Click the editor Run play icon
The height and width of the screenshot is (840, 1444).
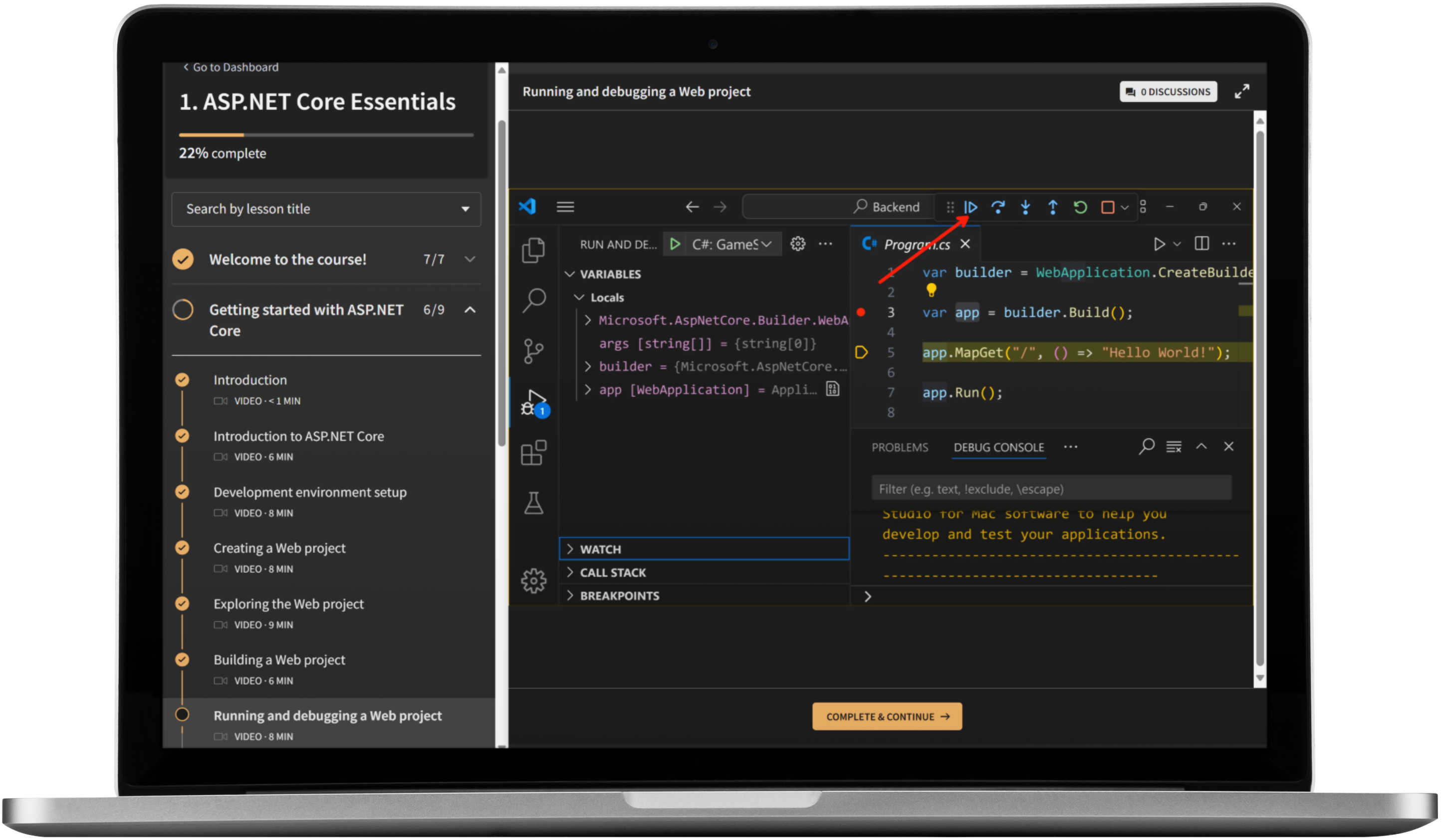click(1159, 244)
